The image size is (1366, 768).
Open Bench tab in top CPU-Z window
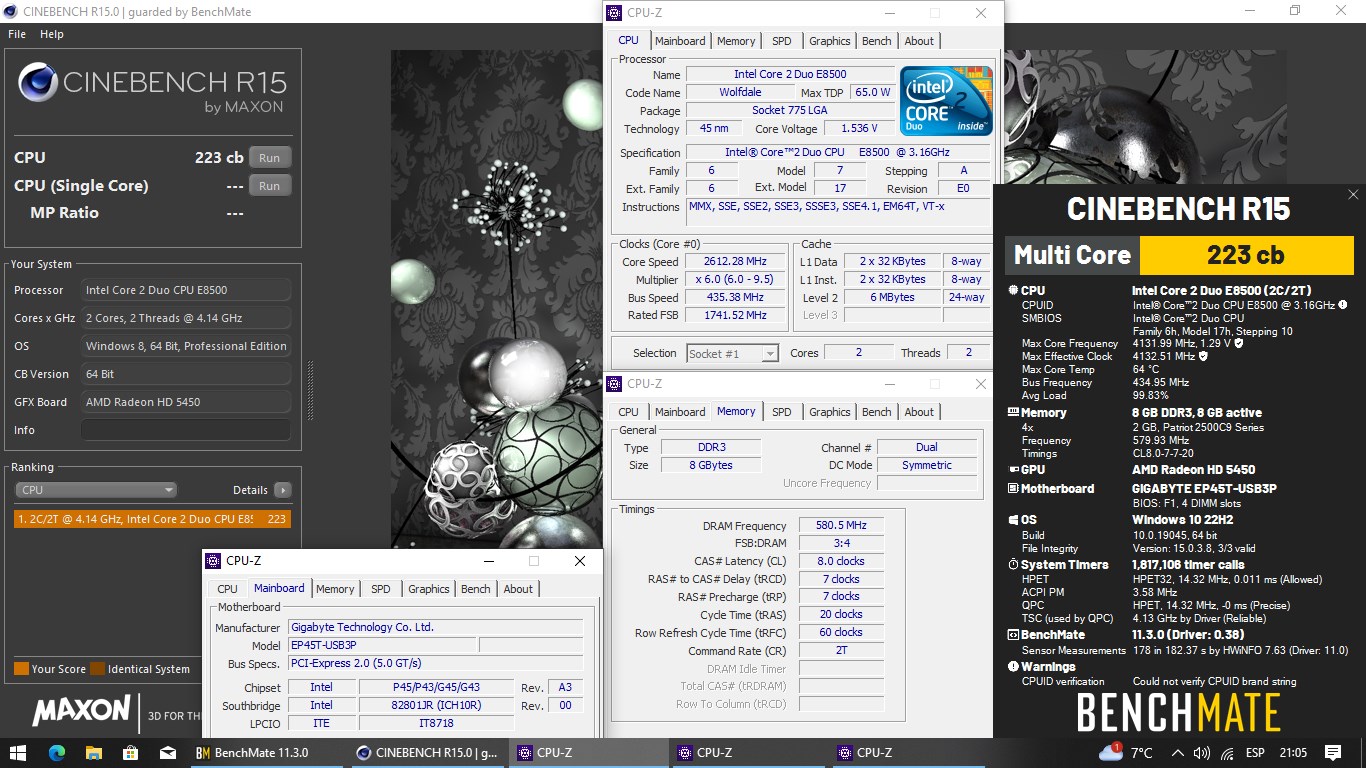pyautogui.click(x=877, y=41)
